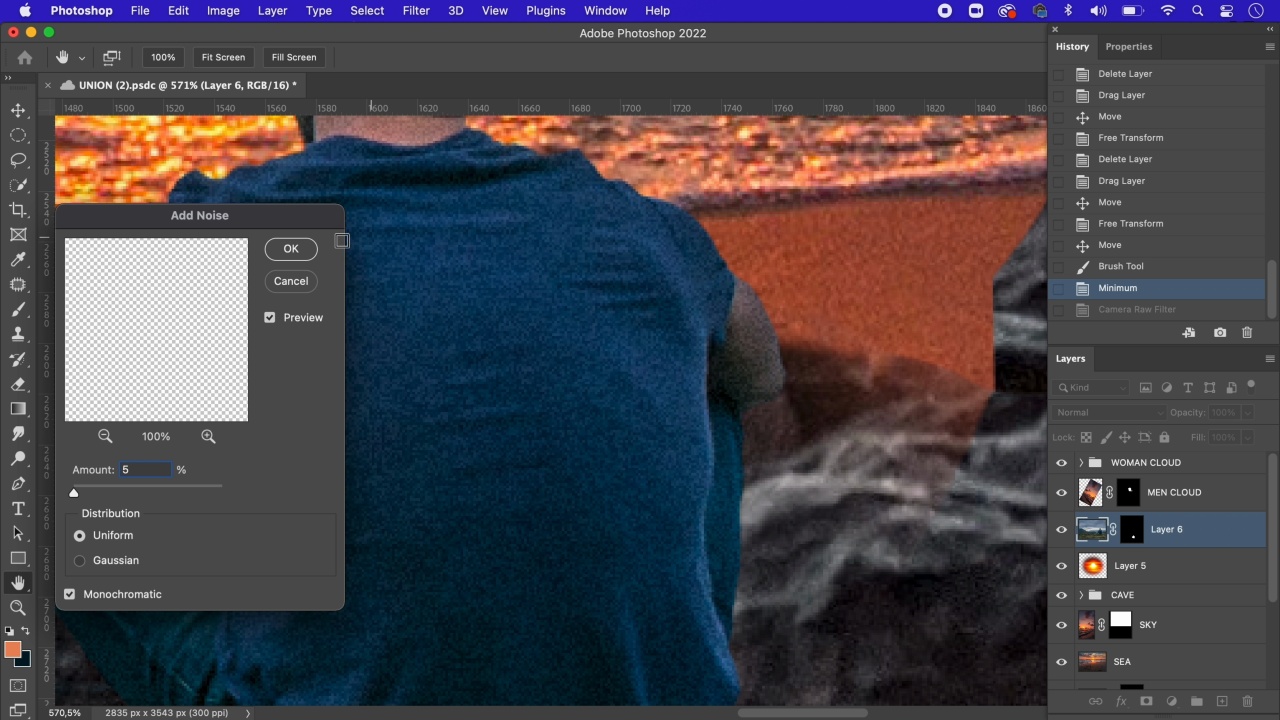Uncheck the Preview checkbox
Viewport: 1280px width, 720px height.
coord(270,317)
